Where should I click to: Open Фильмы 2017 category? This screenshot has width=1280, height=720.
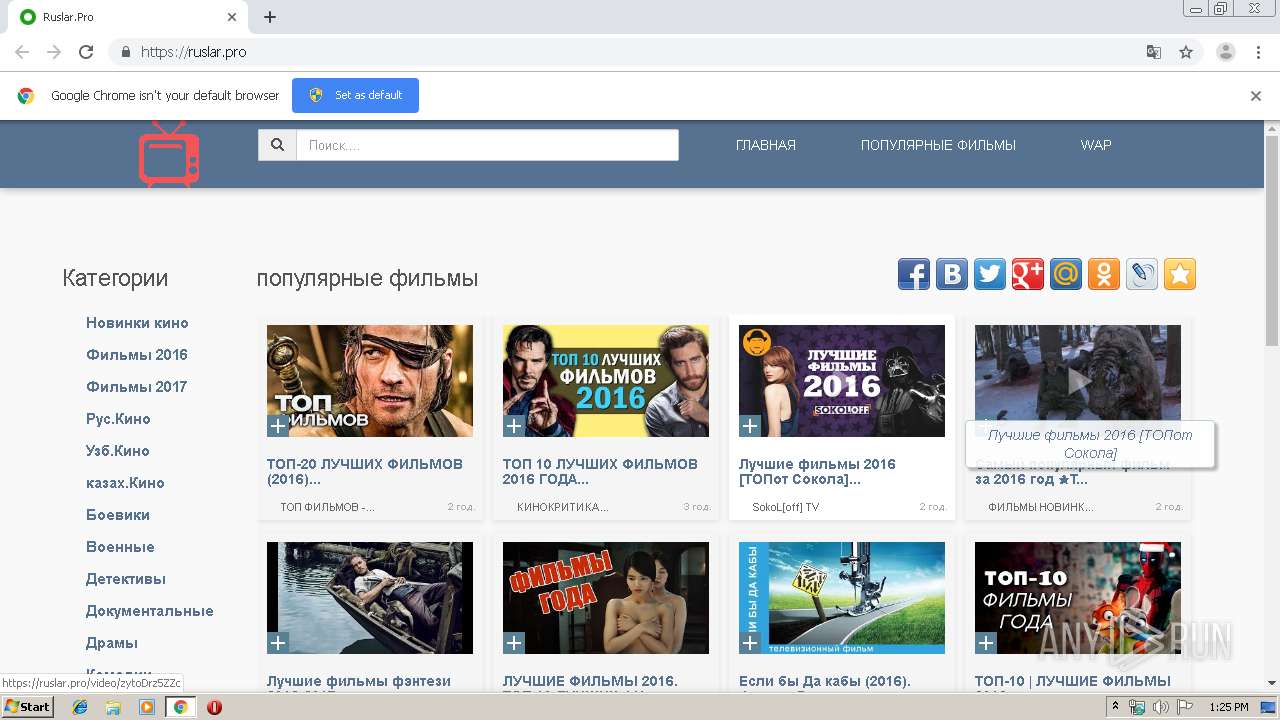pyautogui.click(x=137, y=387)
